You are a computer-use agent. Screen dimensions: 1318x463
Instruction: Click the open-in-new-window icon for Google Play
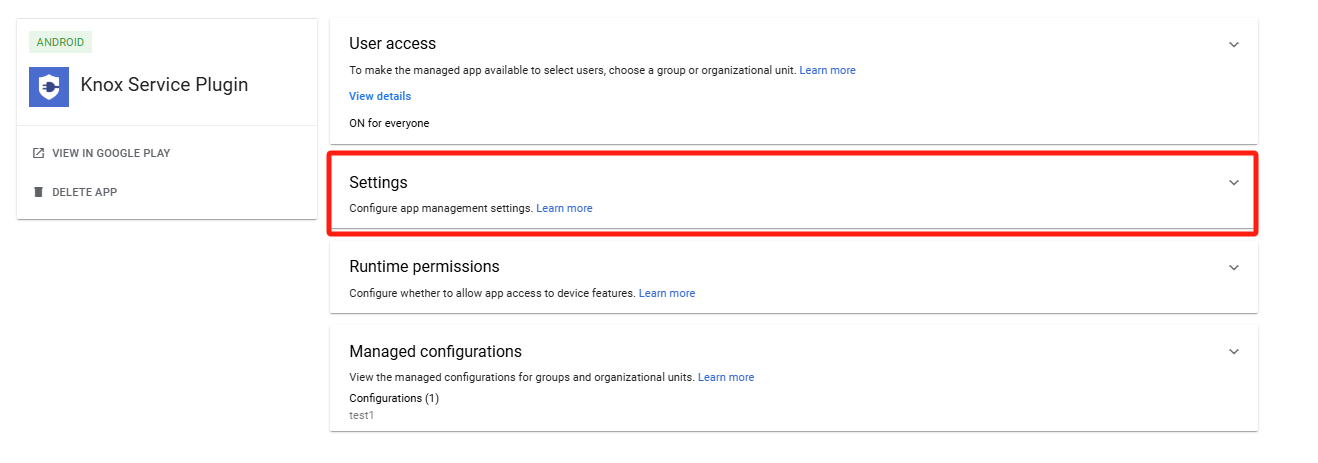tap(38, 153)
